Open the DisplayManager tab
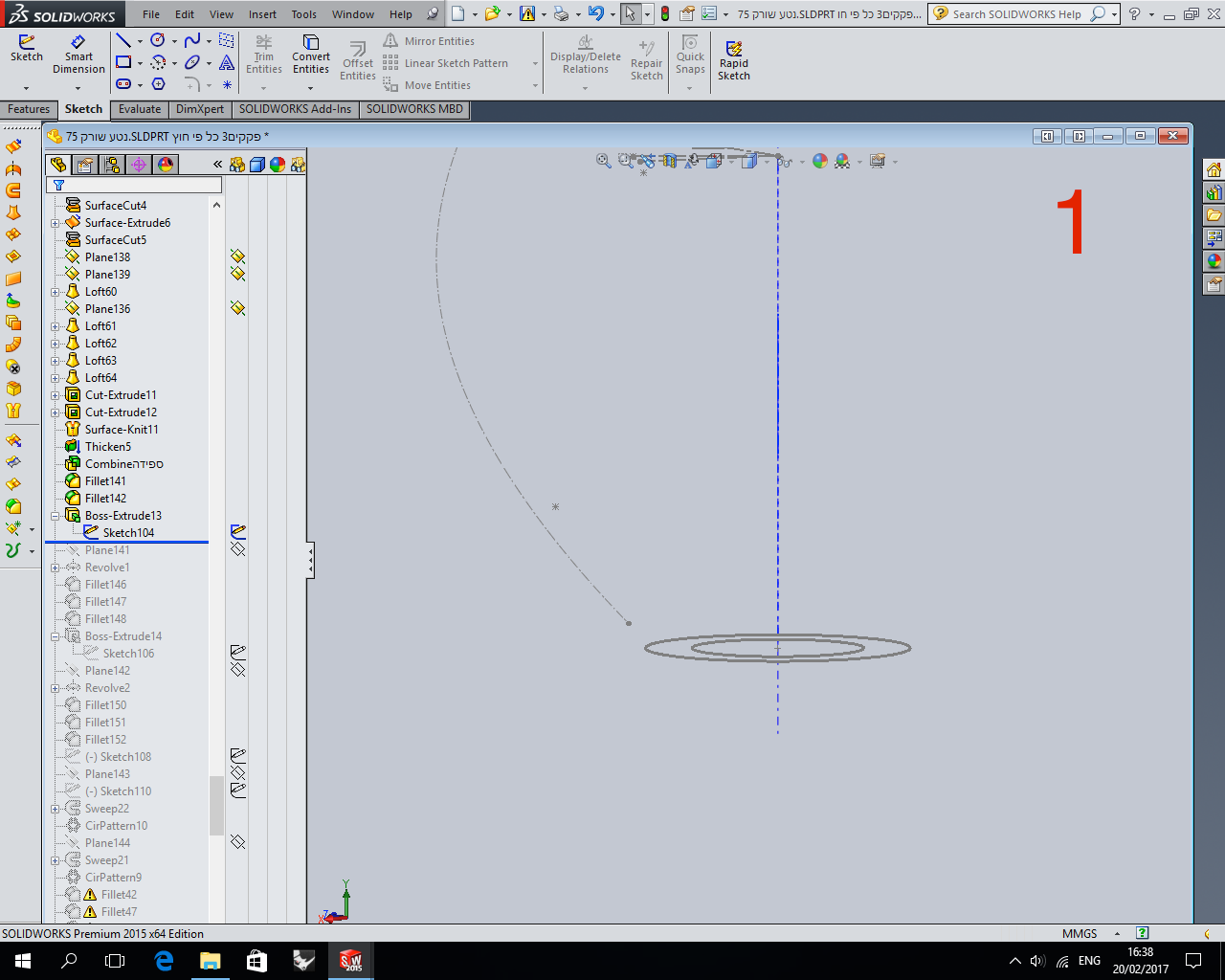 click(x=166, y=165)
